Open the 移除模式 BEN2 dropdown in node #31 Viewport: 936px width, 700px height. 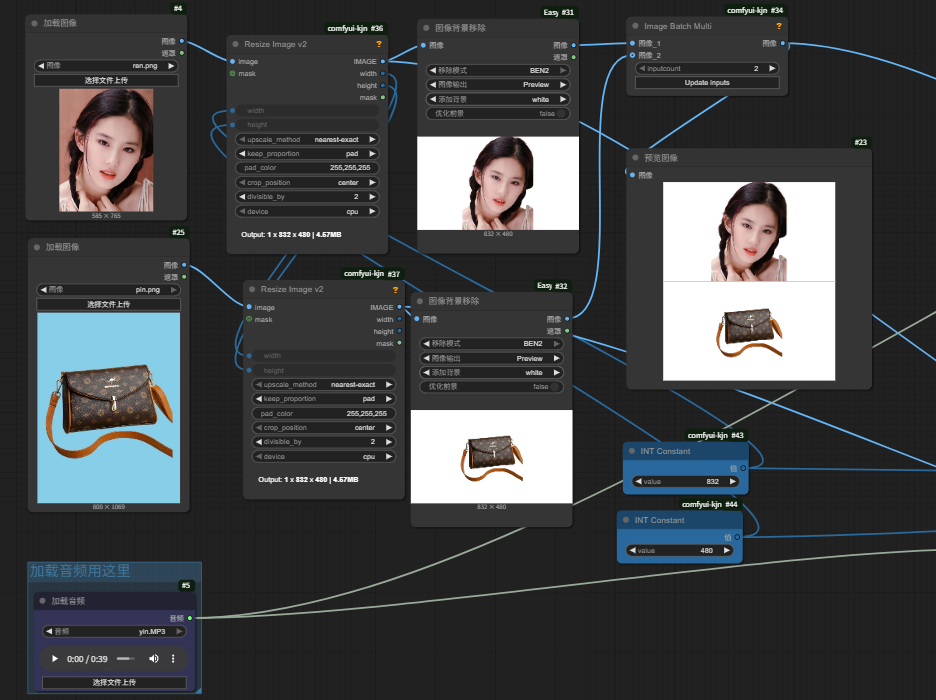tap(498, 71)
